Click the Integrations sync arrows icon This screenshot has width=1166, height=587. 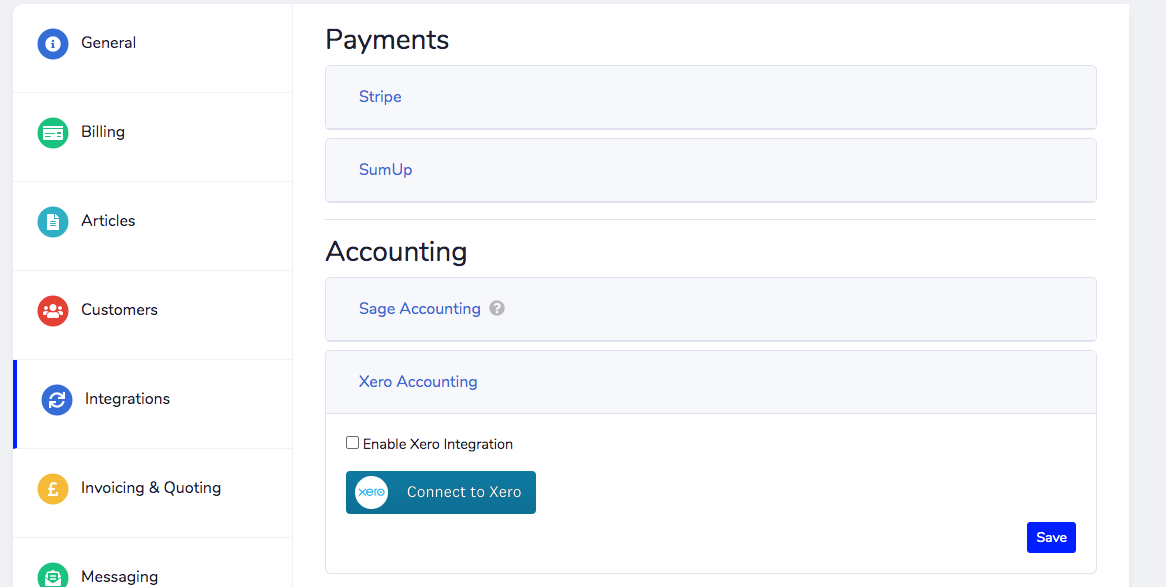(57, 400)
